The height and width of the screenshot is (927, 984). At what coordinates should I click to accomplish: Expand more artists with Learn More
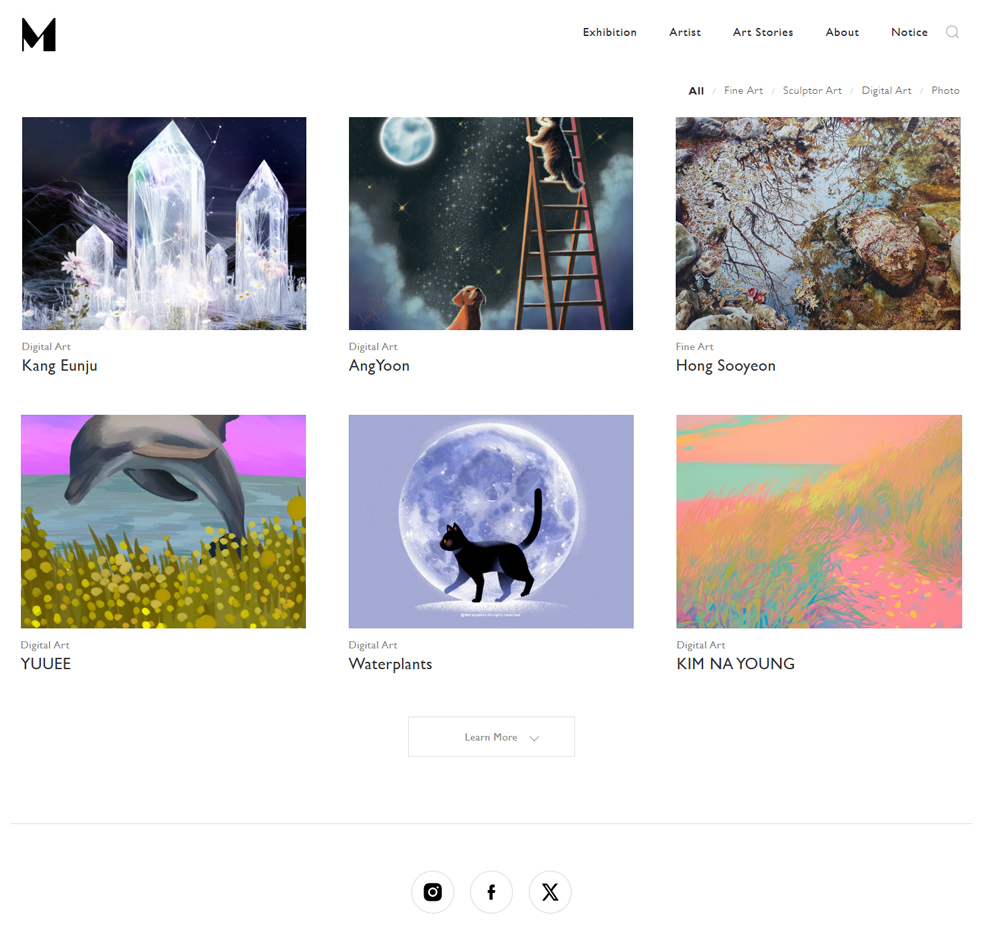491,737
